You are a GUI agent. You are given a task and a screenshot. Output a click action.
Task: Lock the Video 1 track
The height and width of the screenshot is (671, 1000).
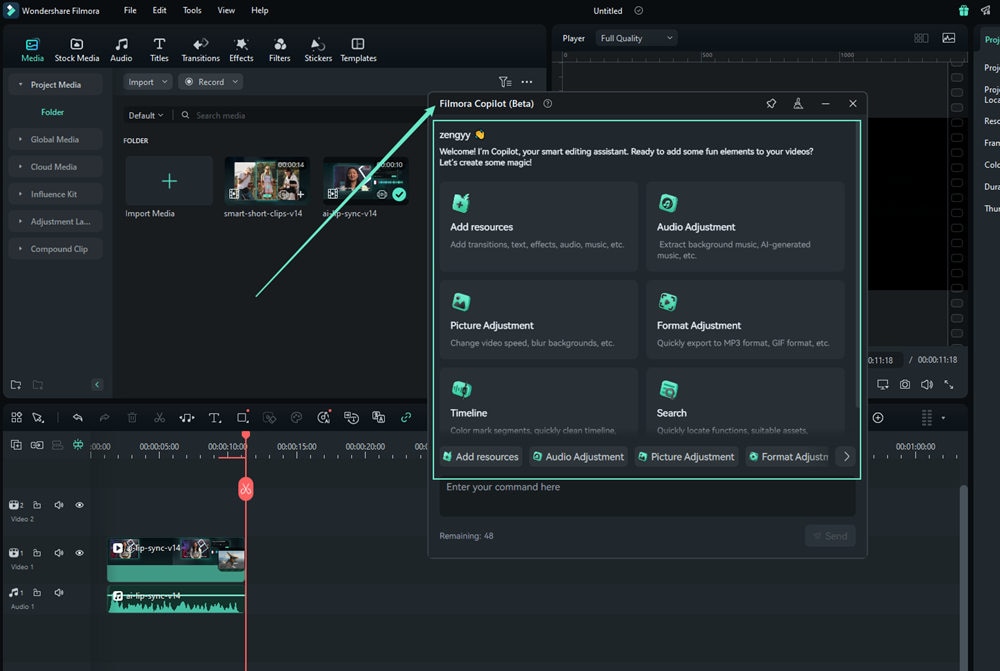37,553
